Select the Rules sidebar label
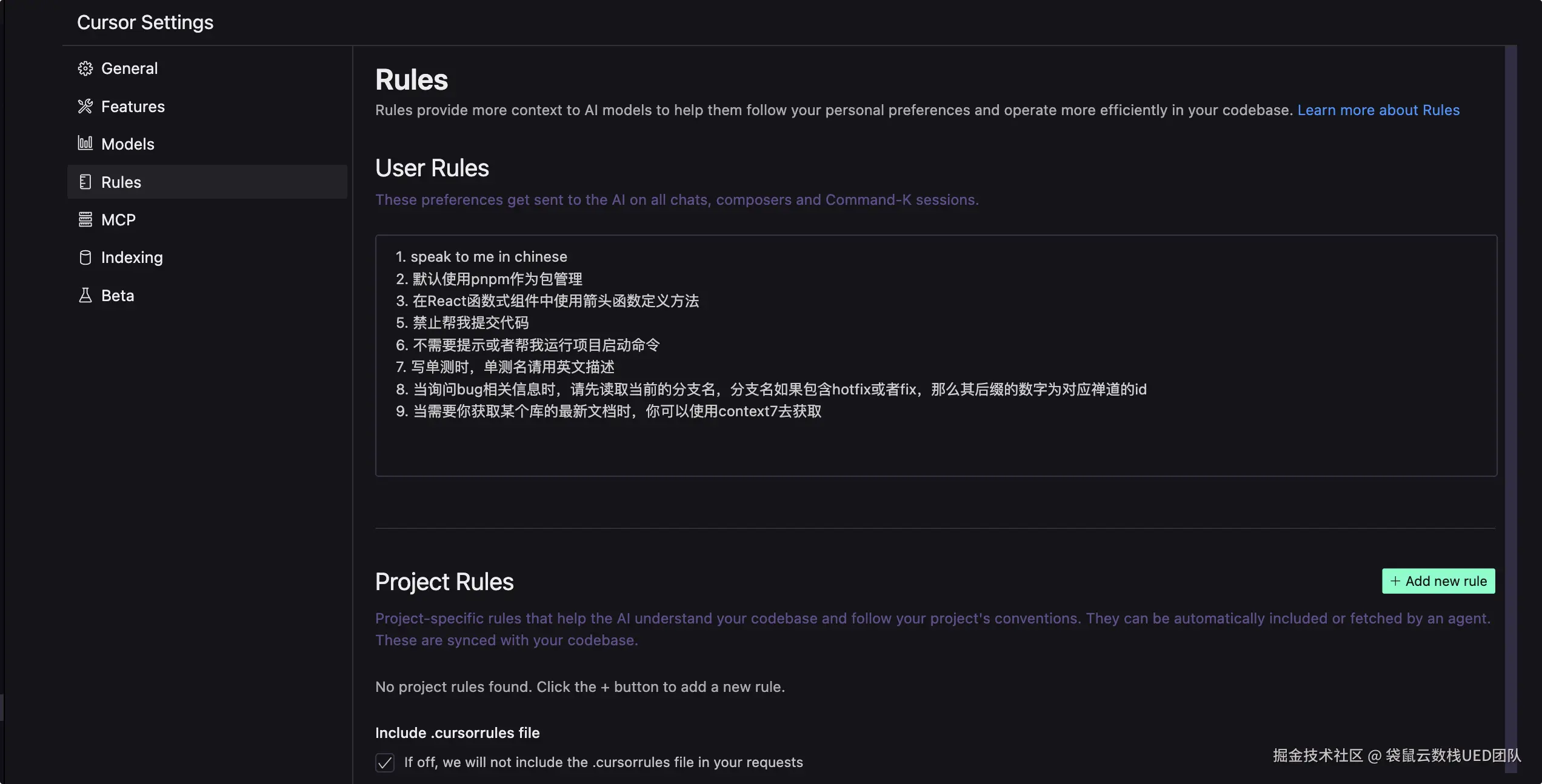 (x=121, y=182)
